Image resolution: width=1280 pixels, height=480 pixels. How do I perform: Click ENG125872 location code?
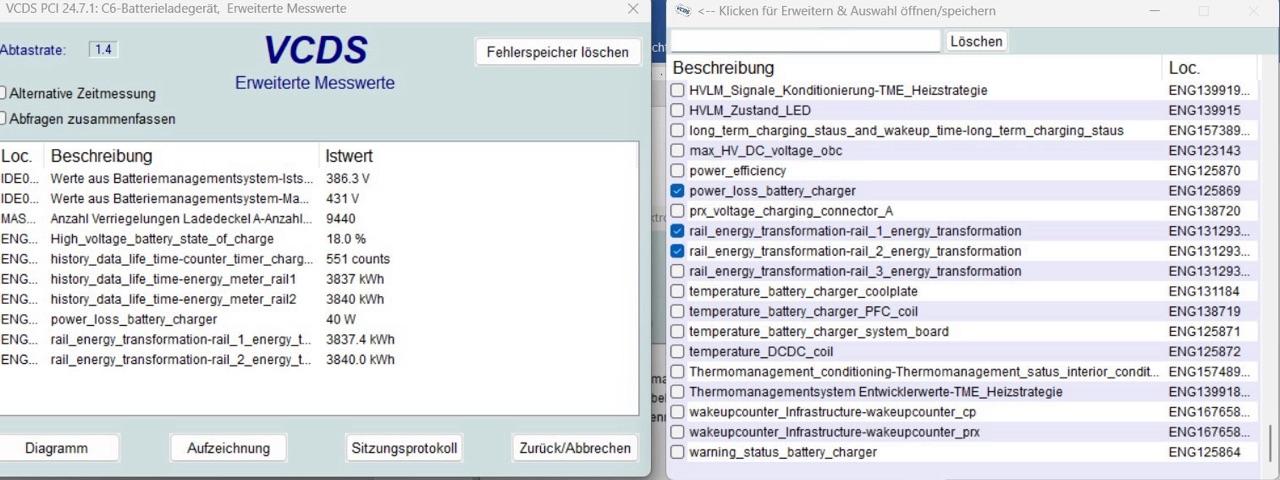1204,351
